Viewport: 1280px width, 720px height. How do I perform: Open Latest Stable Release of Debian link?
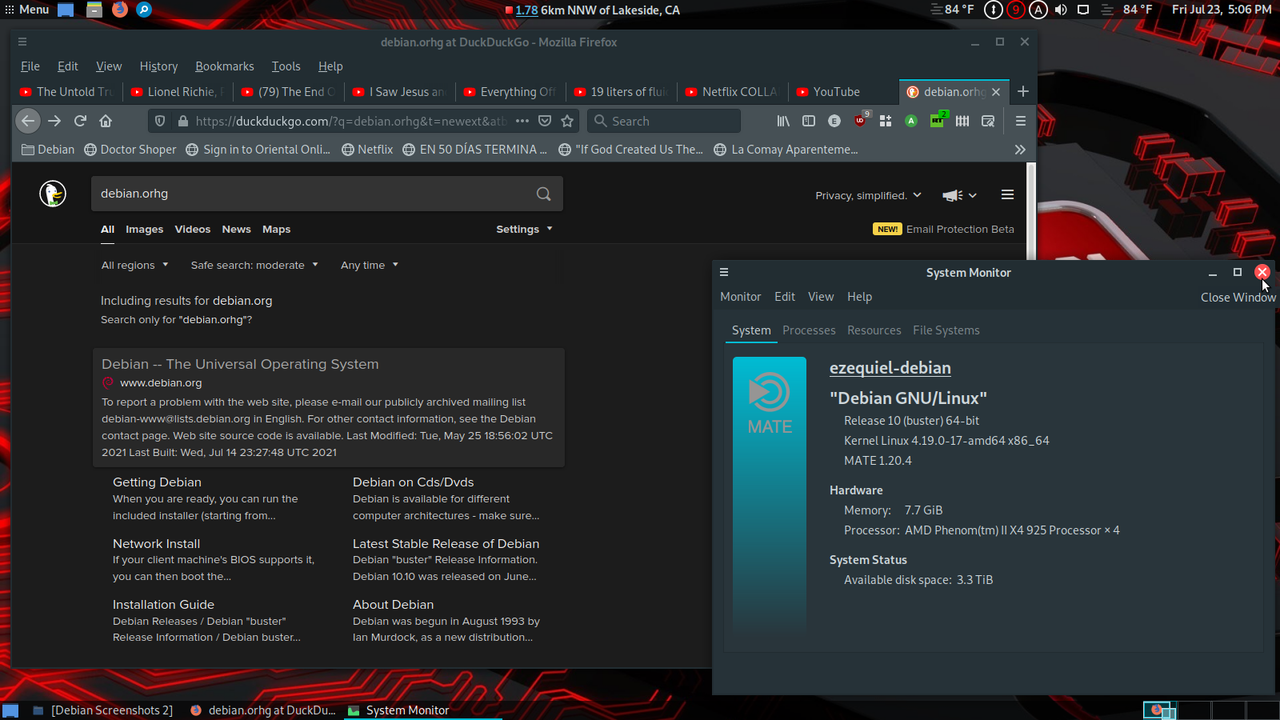[x=446, y=544]
